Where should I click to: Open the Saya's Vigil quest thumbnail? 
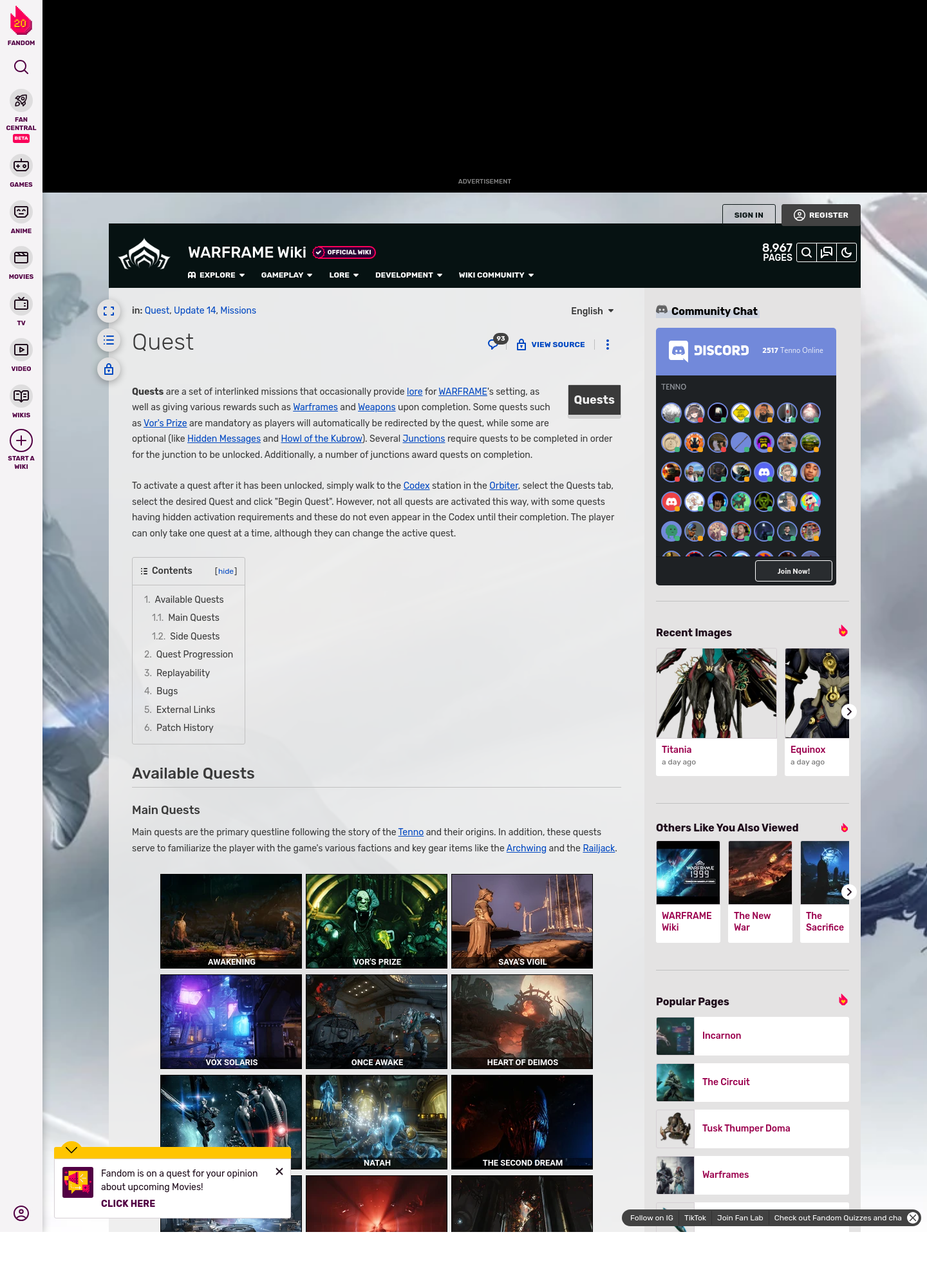pyautogui.click(x=522, y=921)
